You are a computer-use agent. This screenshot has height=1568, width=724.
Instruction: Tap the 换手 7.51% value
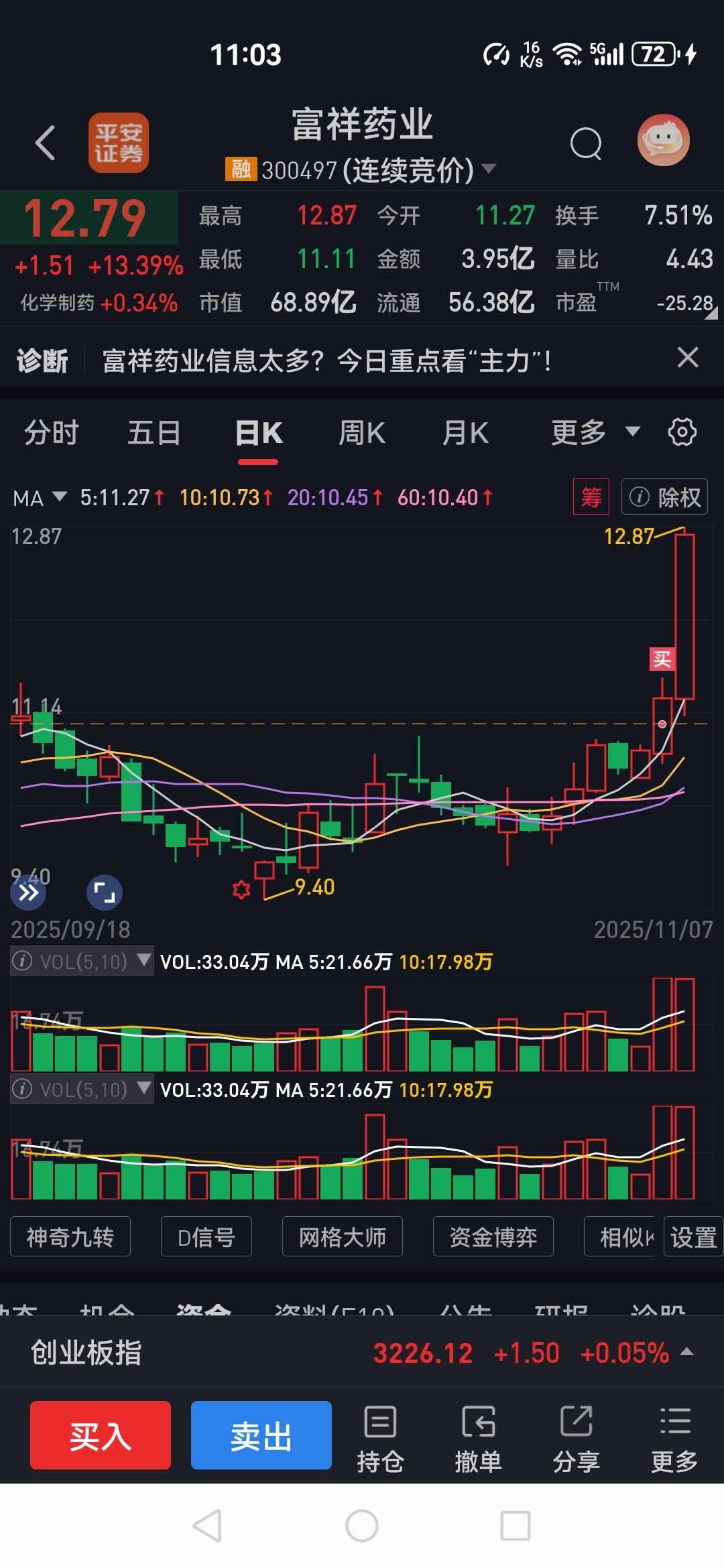pos(678,216)
